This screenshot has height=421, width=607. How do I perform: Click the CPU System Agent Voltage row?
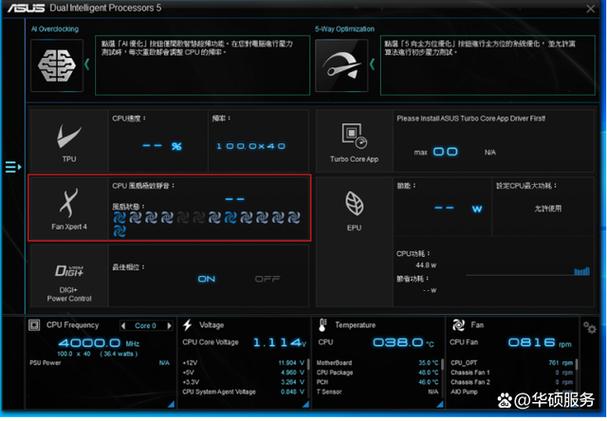coord(243,392)
